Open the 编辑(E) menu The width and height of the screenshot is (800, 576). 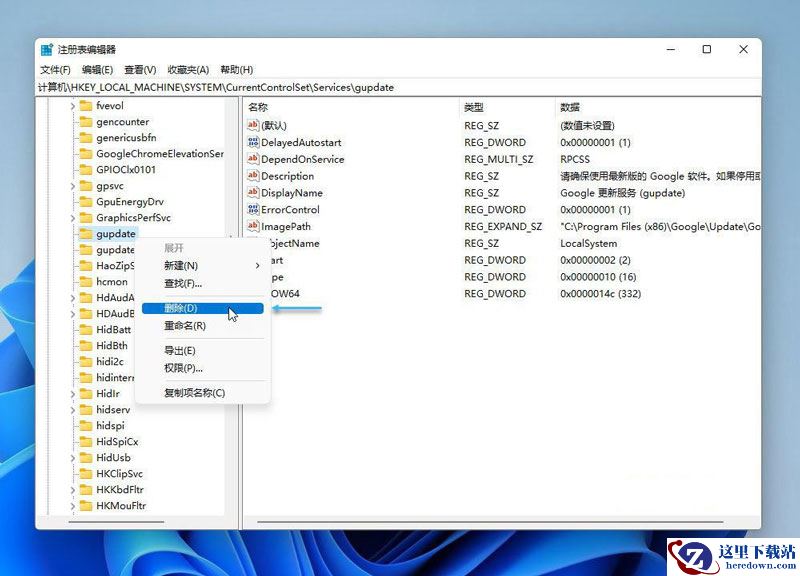pos(97,70)
